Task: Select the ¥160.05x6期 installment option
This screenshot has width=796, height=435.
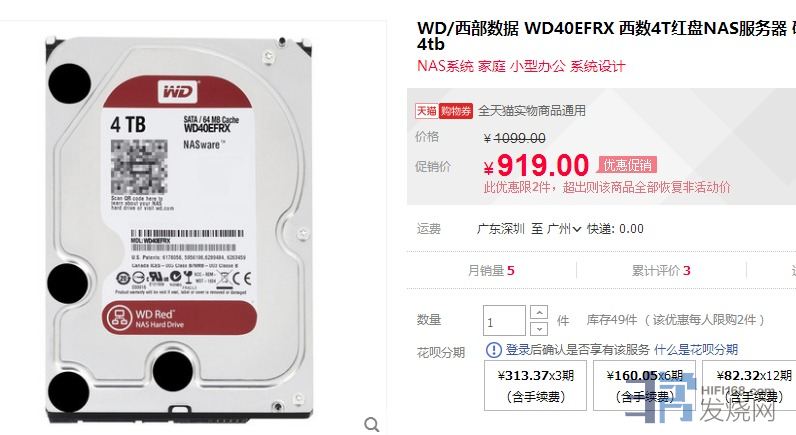Action: coord(645,385)
